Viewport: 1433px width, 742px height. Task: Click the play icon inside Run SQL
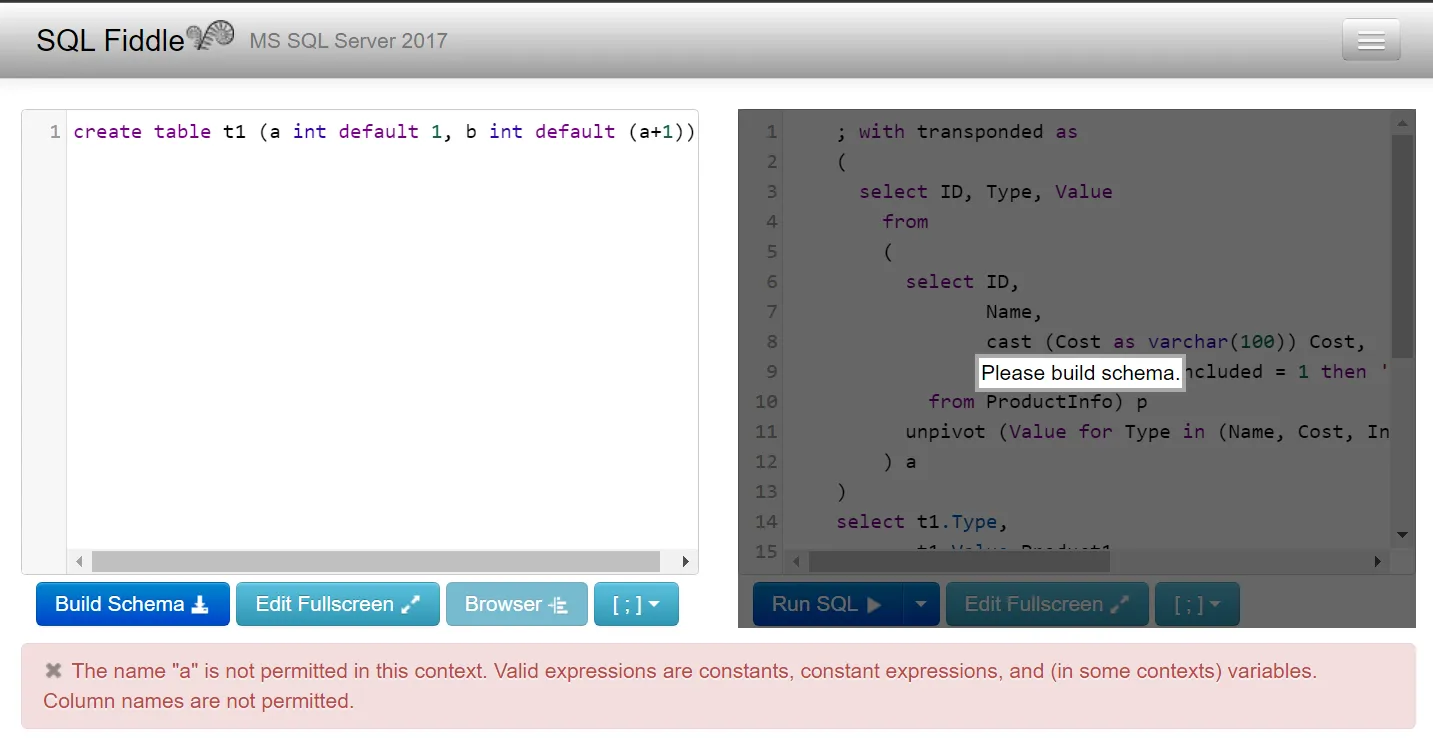(x=875, y=603)
